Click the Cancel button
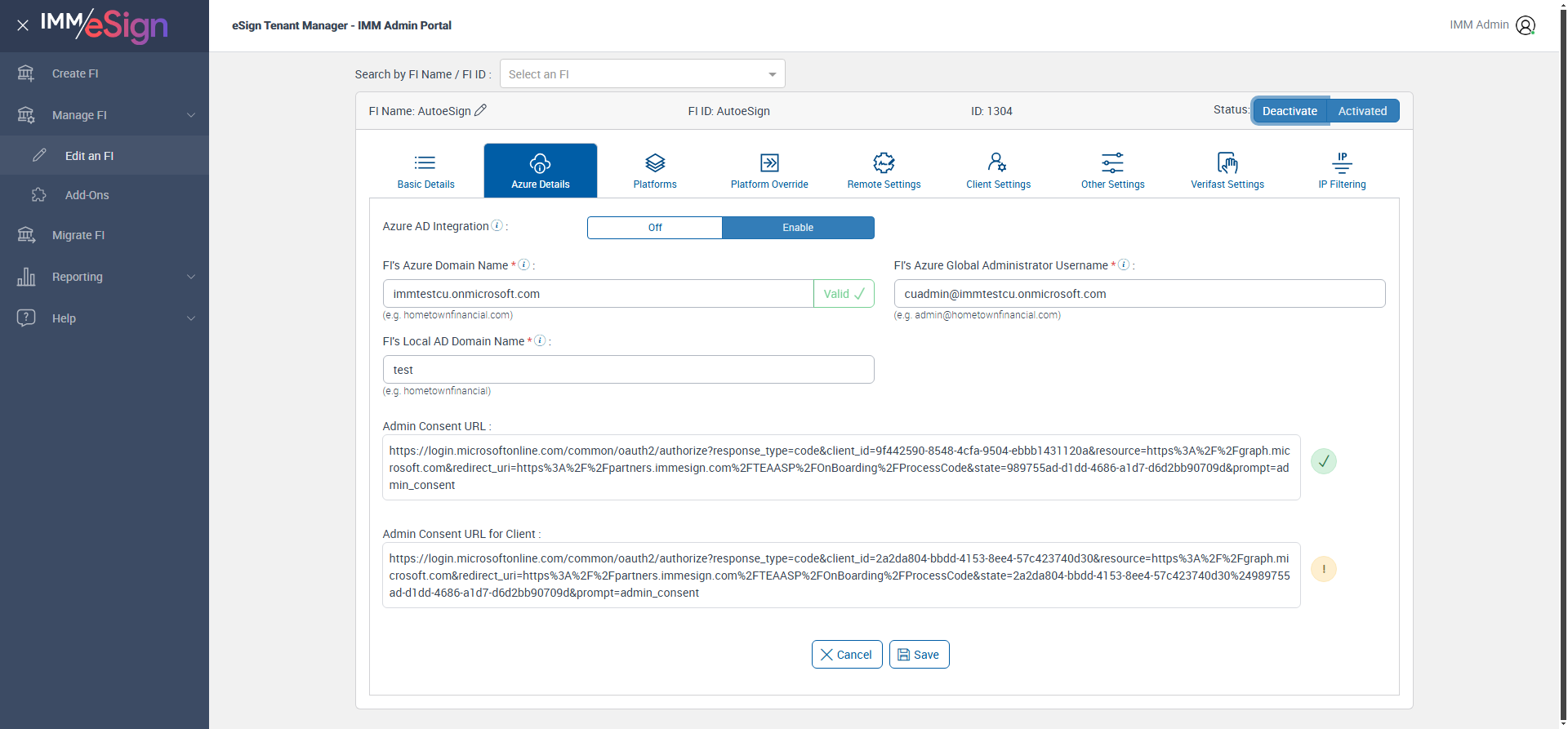1568x729 pixels. pos(847,654)
